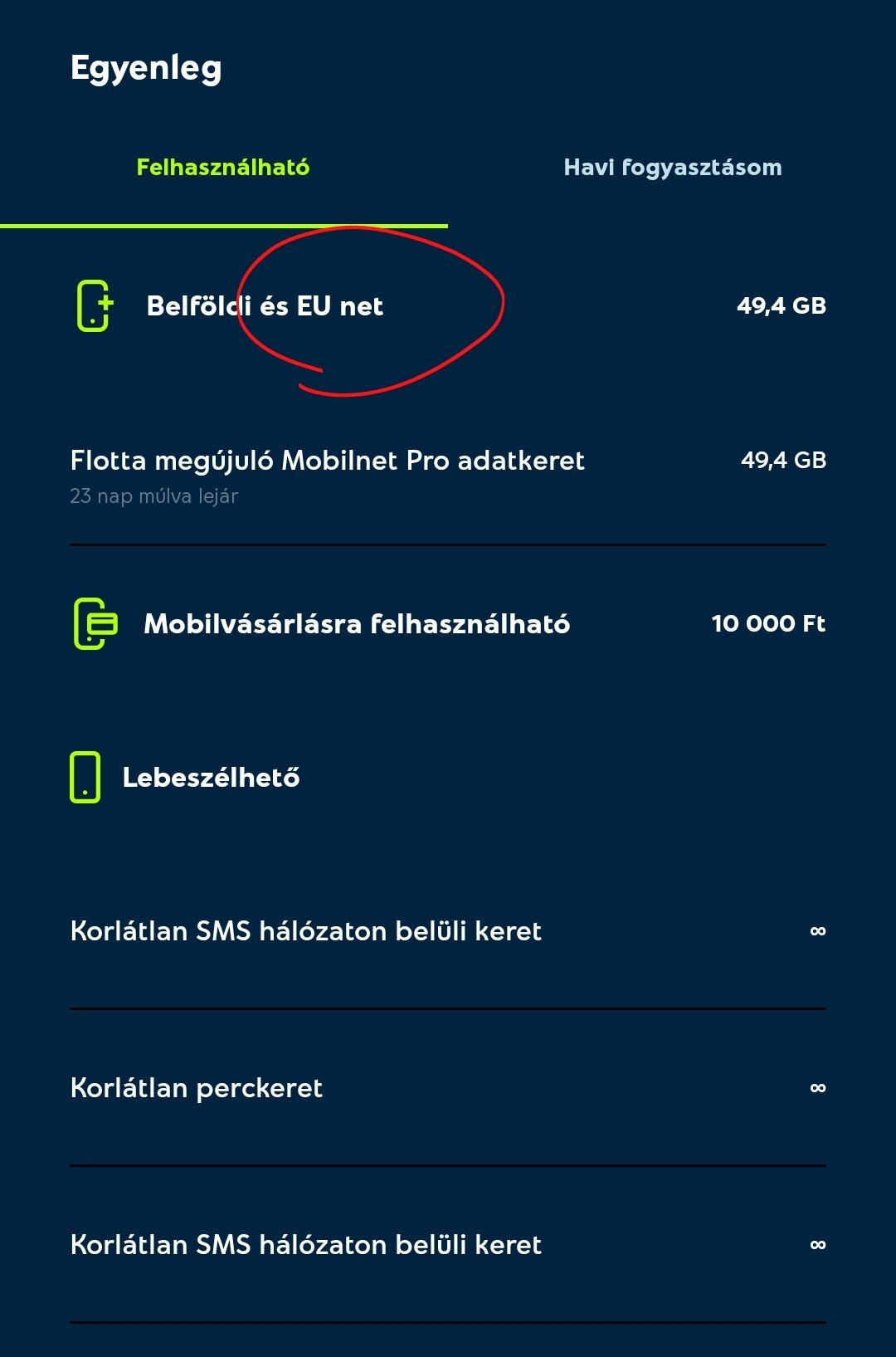This screenshot has height=1357, width=896.
Task: Tap the mobile purchase wallet icon
Action: 95,623
